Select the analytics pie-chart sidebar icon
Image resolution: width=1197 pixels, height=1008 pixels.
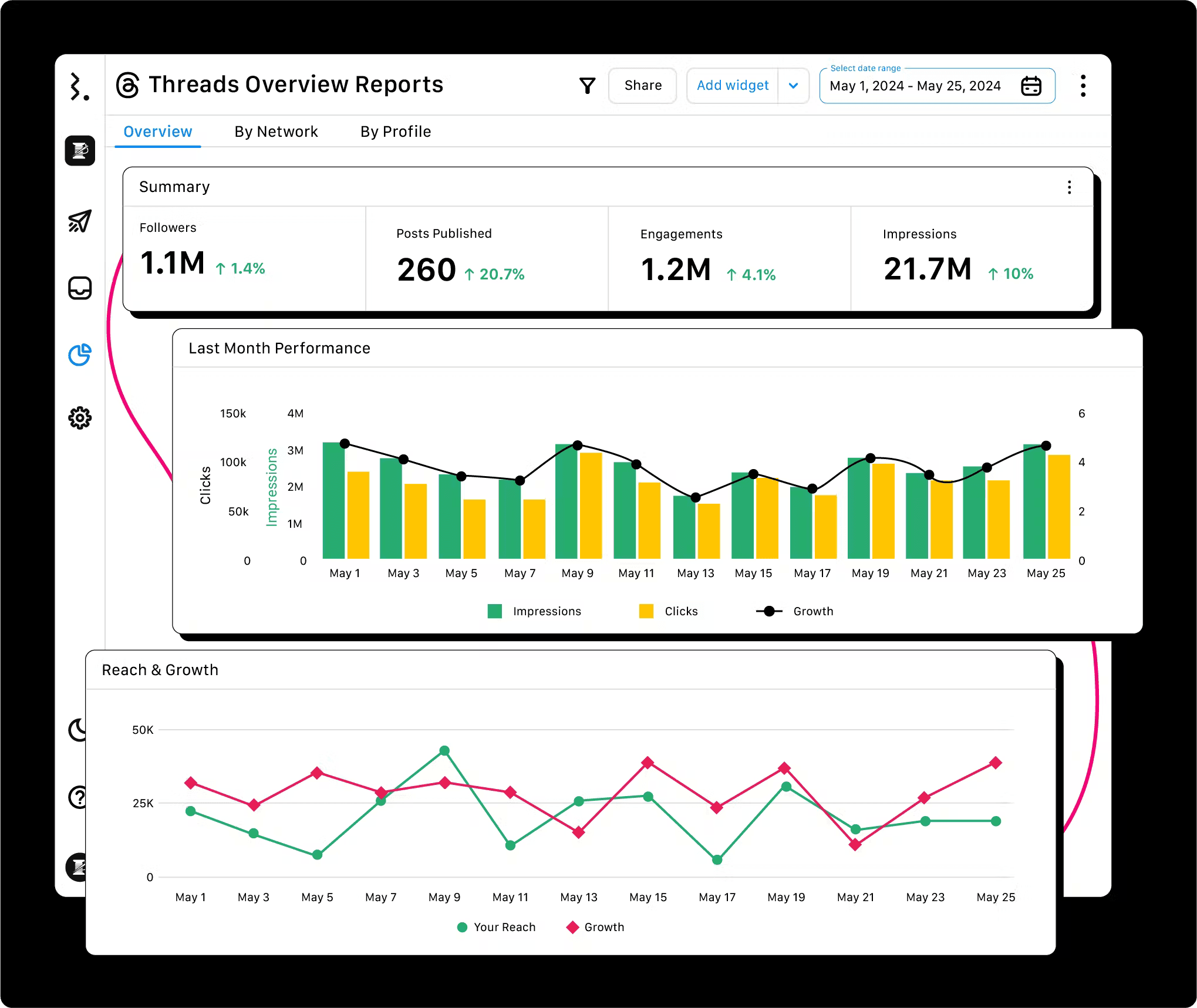pyautogui.click(x=80, y=355)
